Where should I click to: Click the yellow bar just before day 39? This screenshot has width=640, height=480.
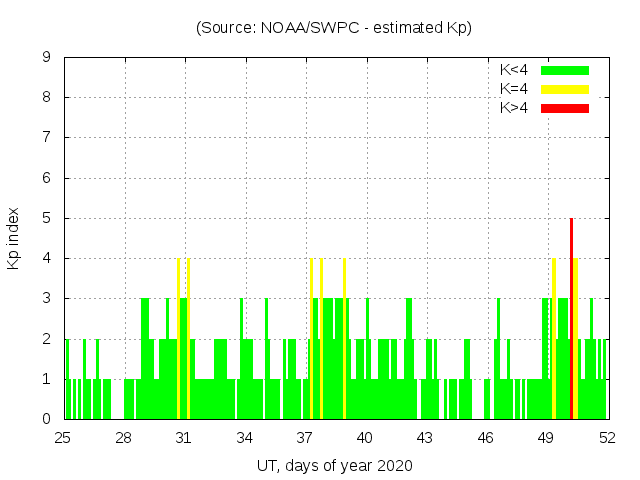[x=344, y=340]
